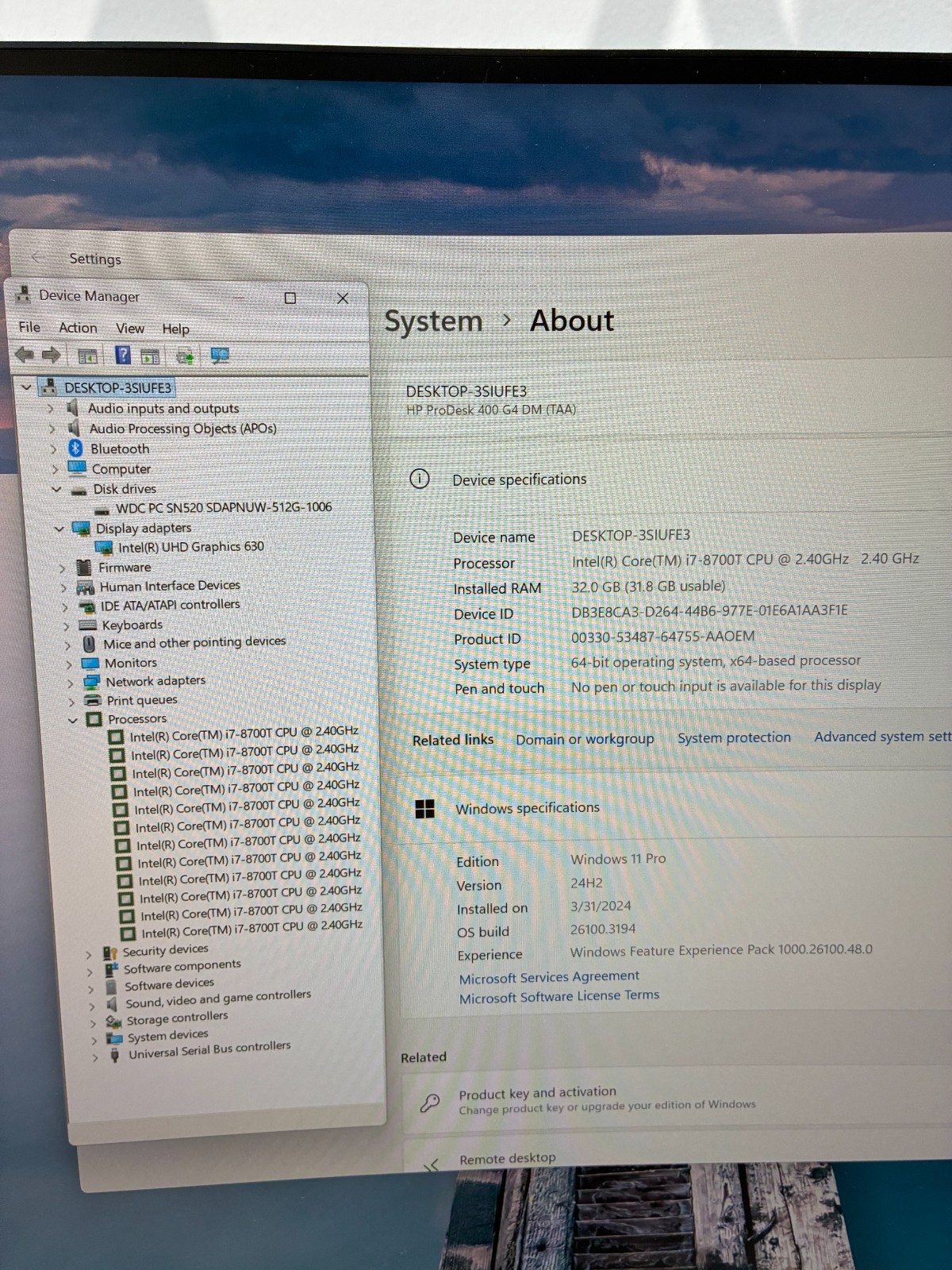Select the Computer tree item

click(121, 469)
